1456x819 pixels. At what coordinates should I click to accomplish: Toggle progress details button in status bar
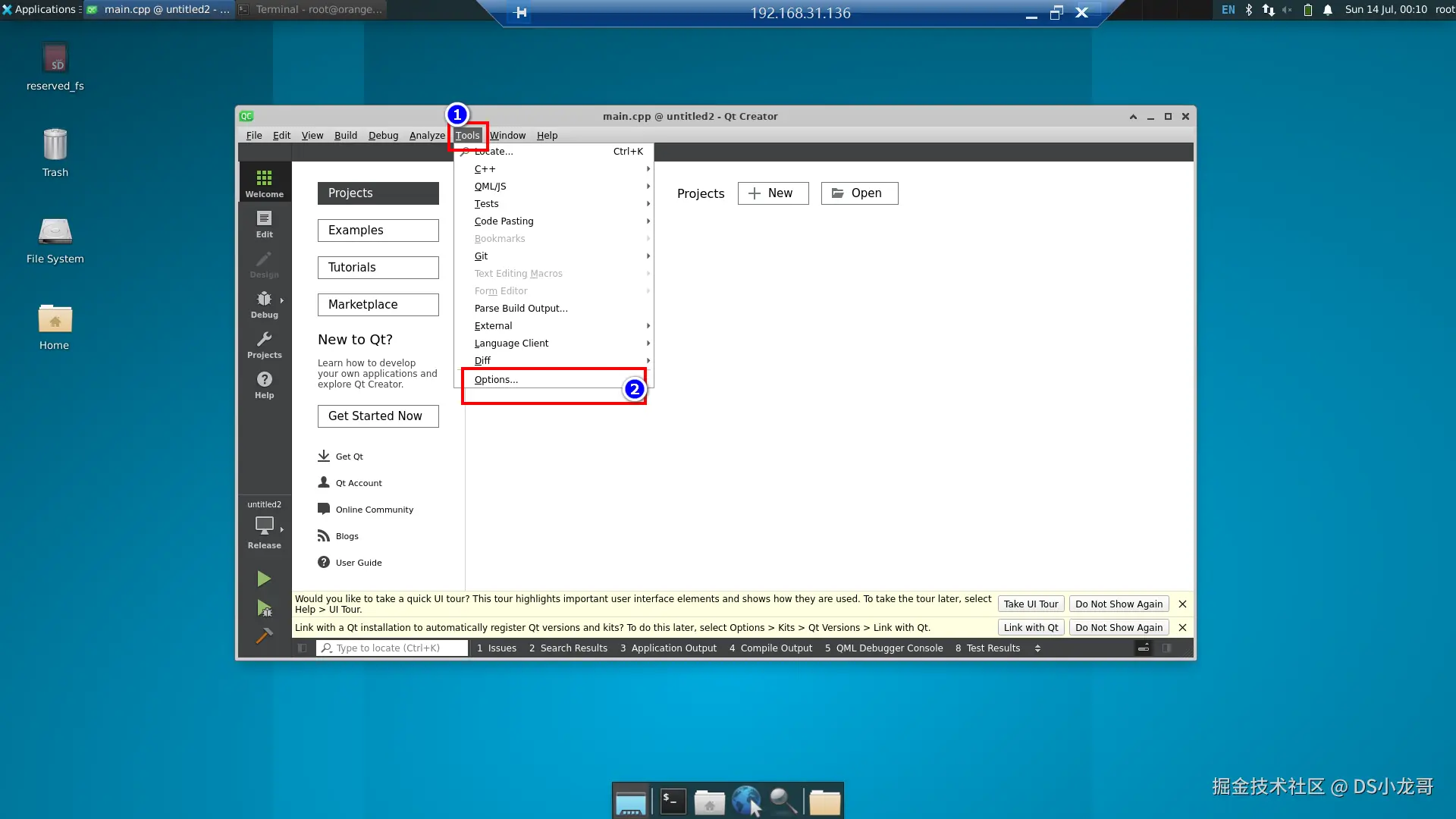[1144, 648]
